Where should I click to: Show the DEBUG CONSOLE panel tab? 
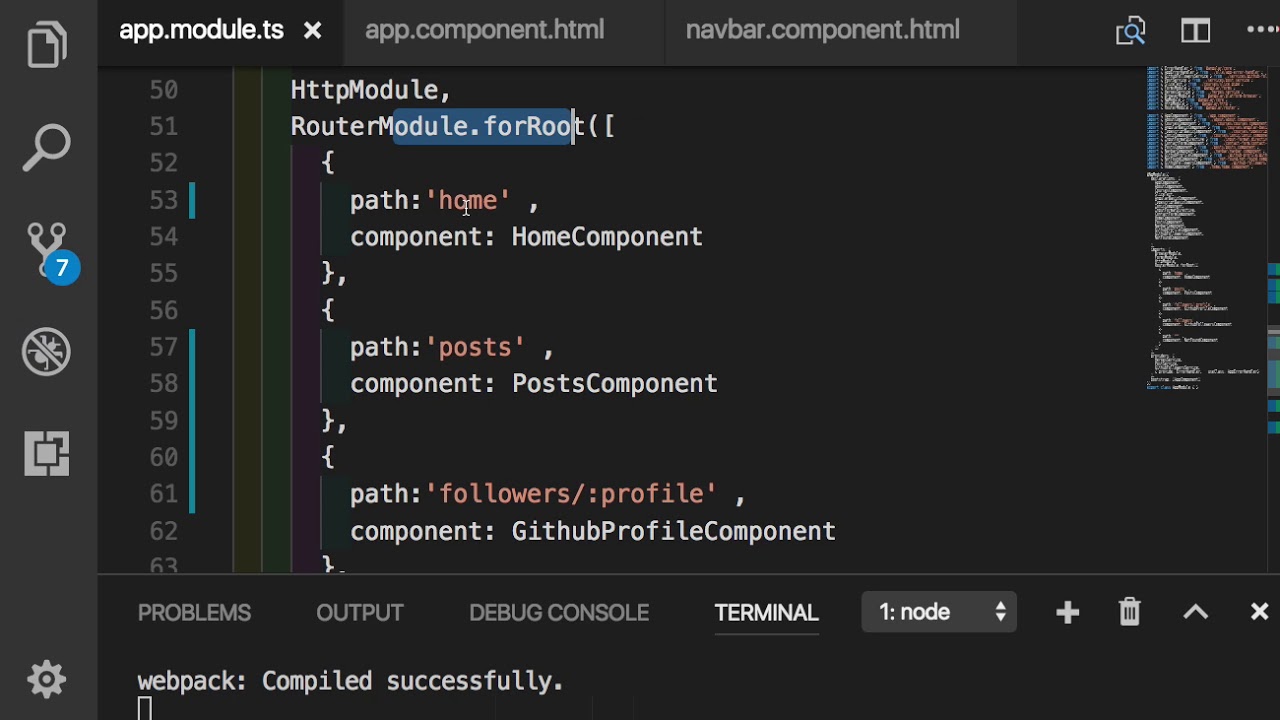point(559,613)
